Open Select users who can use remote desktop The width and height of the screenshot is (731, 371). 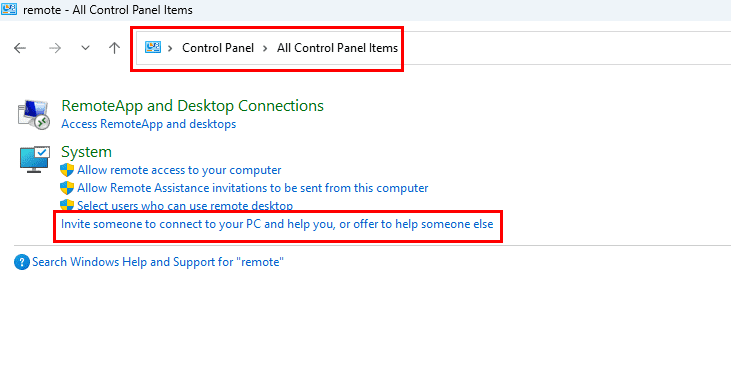(x=185, y=206)
